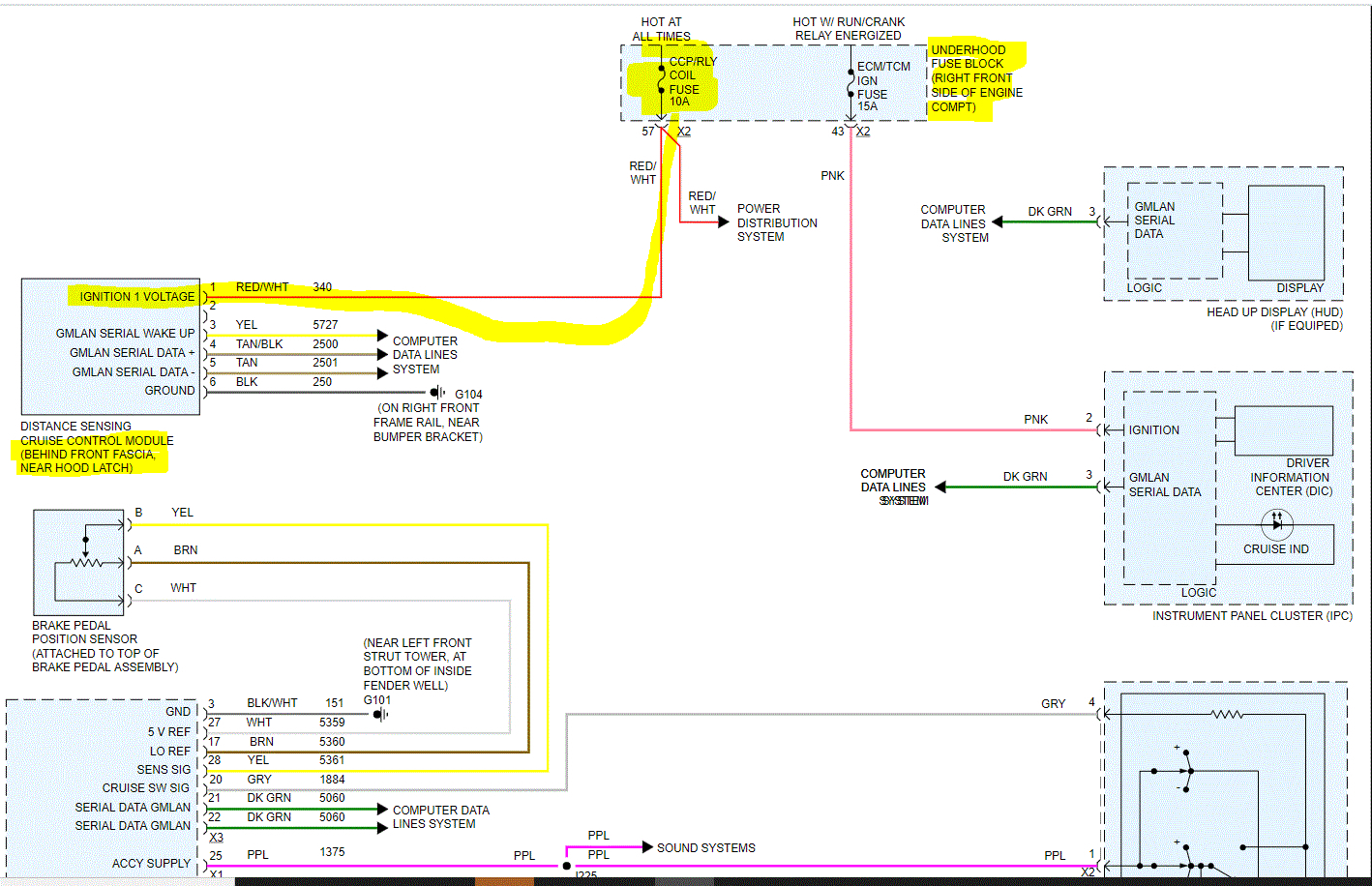Click the G101 ground symbol
1372x886 pixels.
[x=381, y=715]
